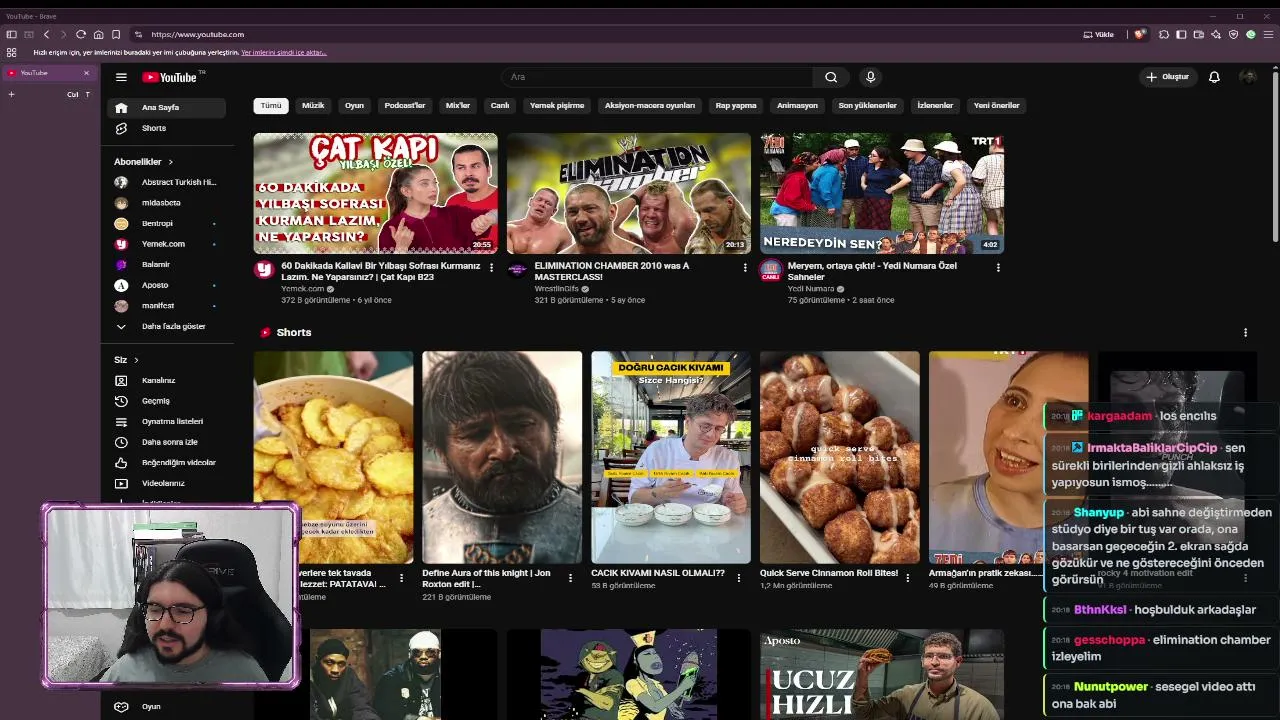The image size is (1280, 720).
Task: Open site settings icon beside the URL
Action: click(x=138, y=34)
